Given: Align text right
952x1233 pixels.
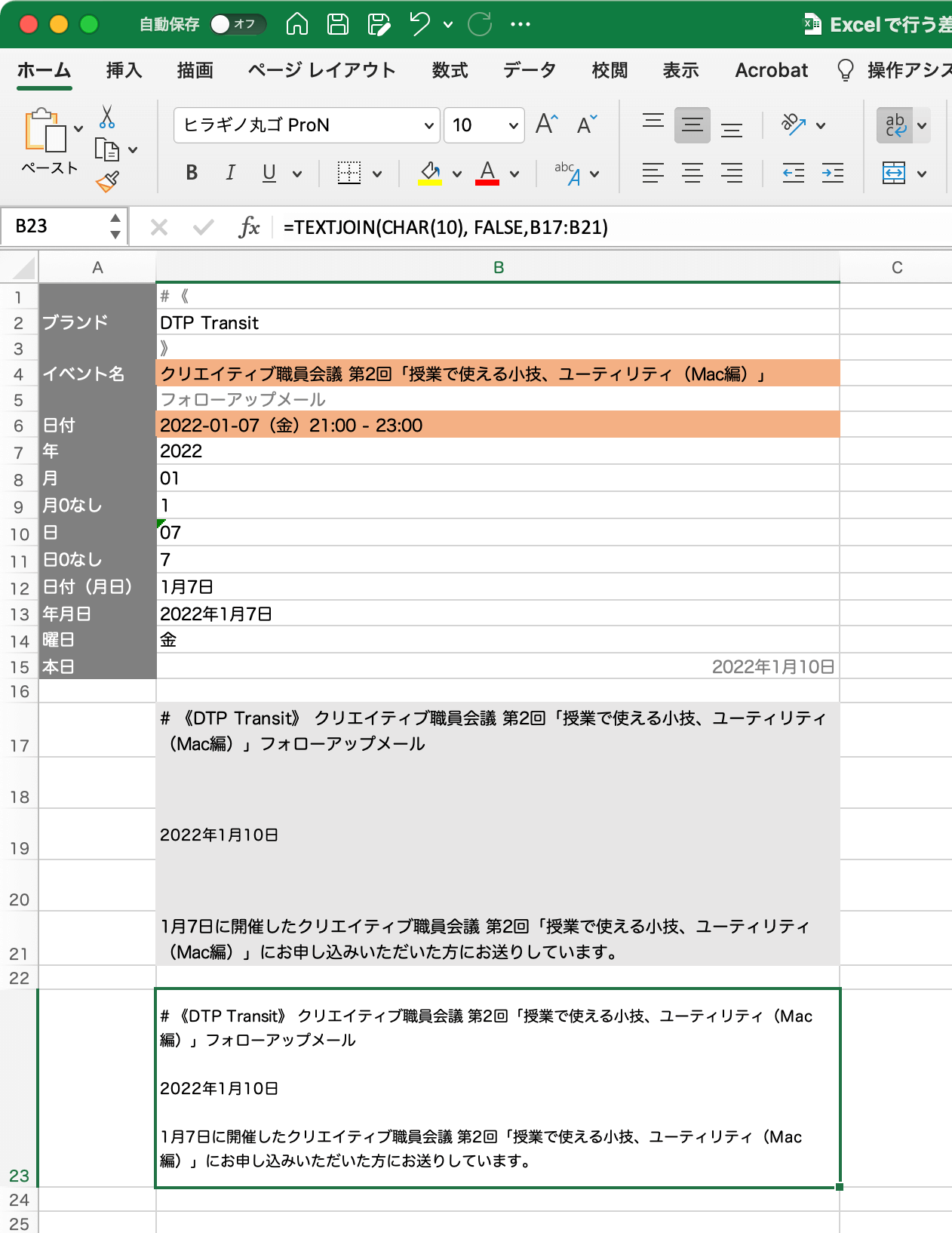Looking at the screenshot, I should tap(732, 173).
